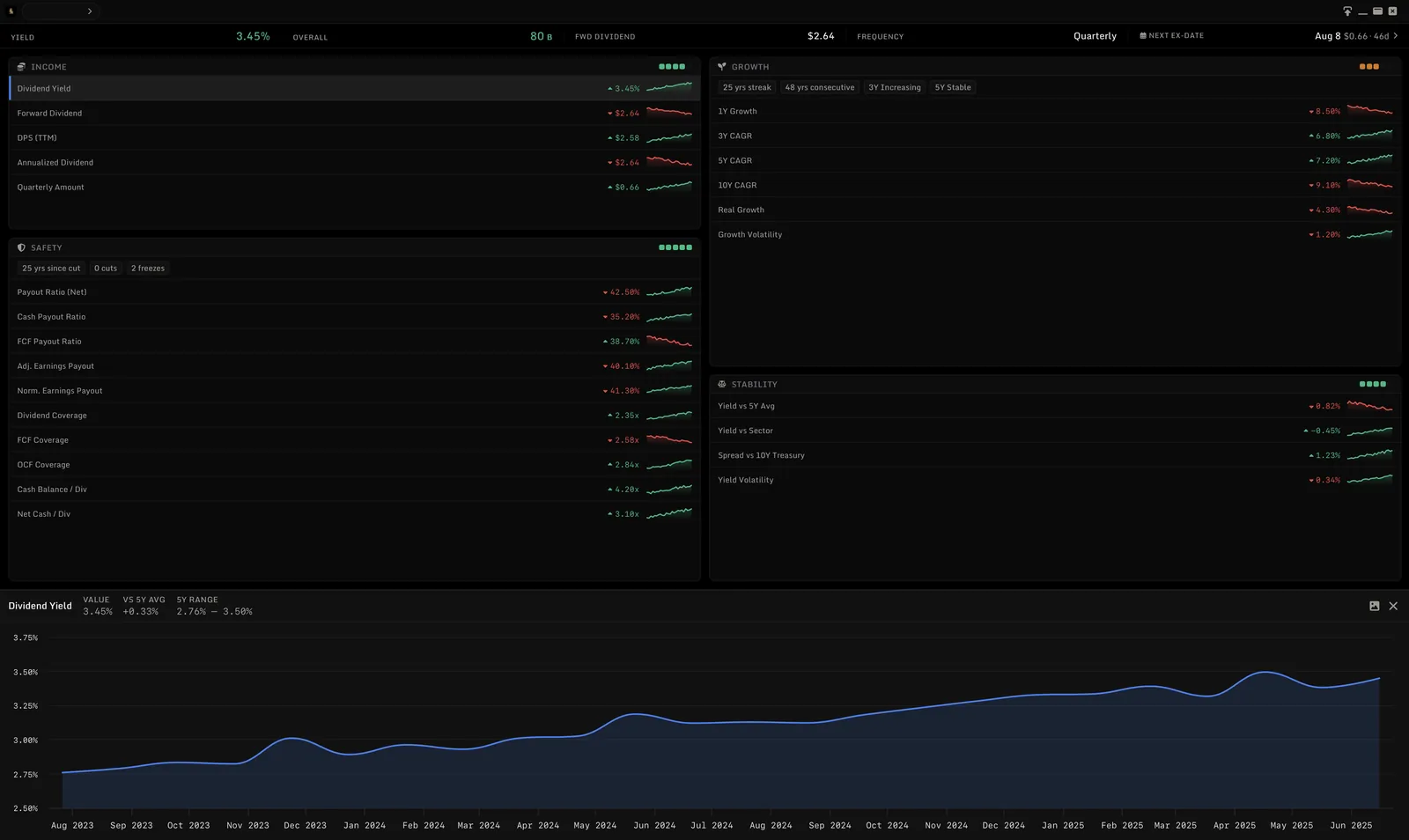Click the Safety shield icon
The width and height of the screenshot is (1409, 840).
(x=21, y=247)
